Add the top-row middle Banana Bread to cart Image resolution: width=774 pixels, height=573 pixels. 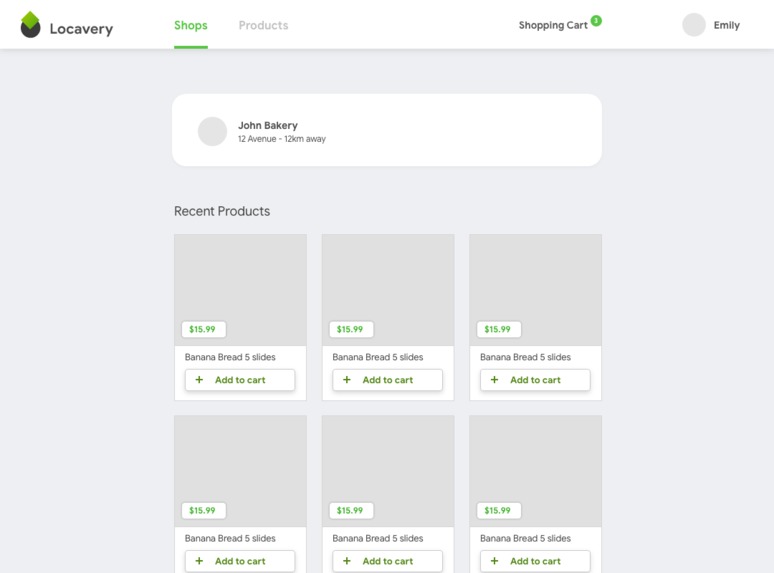(x=387, y=380)
